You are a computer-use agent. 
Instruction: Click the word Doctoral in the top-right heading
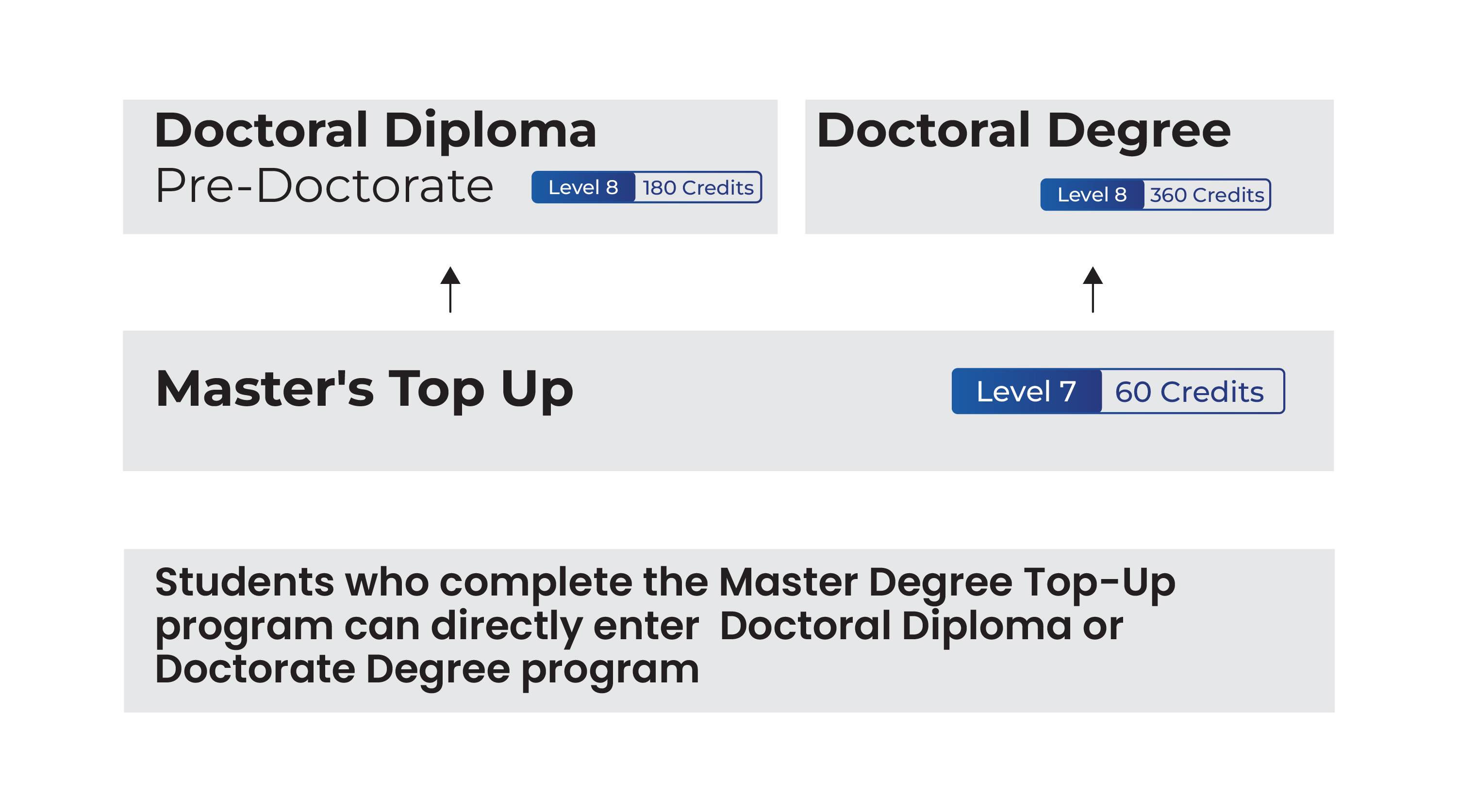923,131
